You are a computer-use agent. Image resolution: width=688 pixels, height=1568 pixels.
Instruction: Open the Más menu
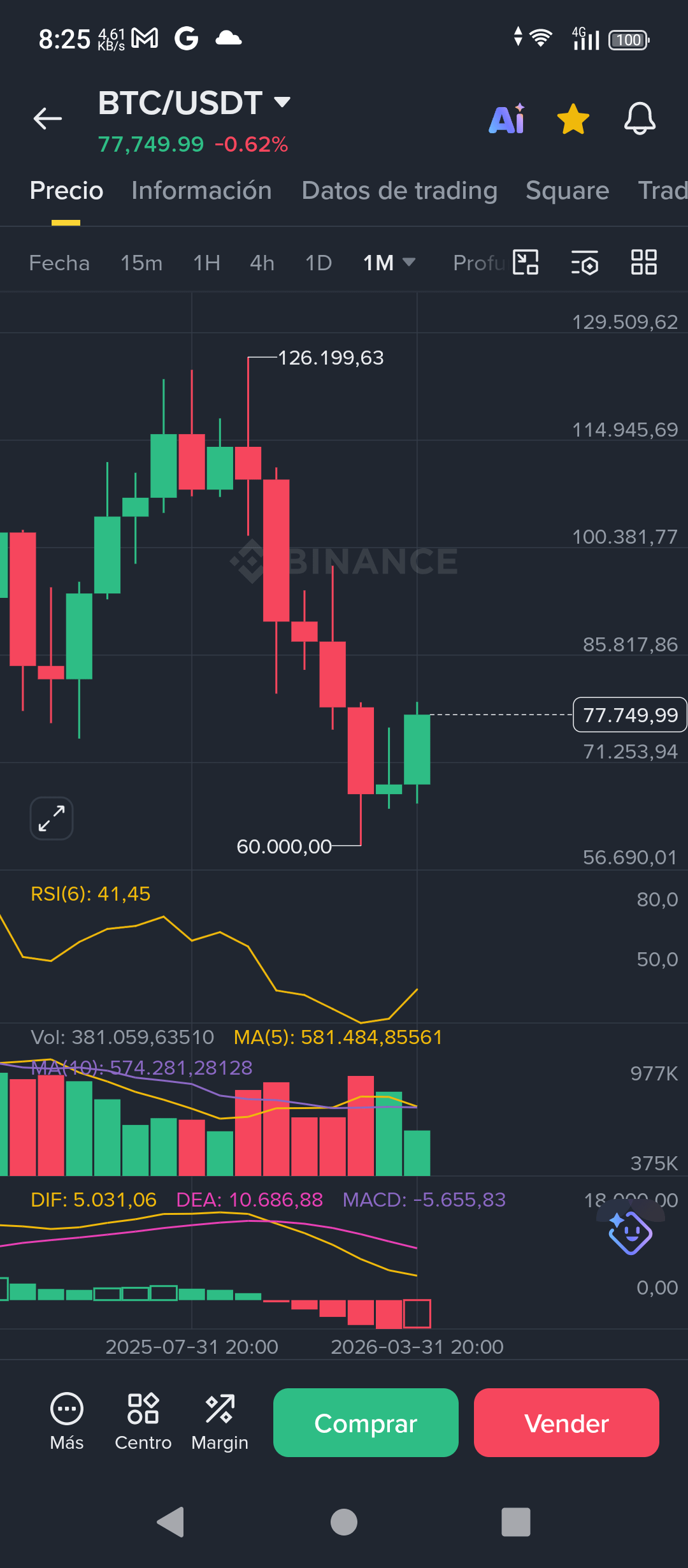click(x=67, y=1423)
